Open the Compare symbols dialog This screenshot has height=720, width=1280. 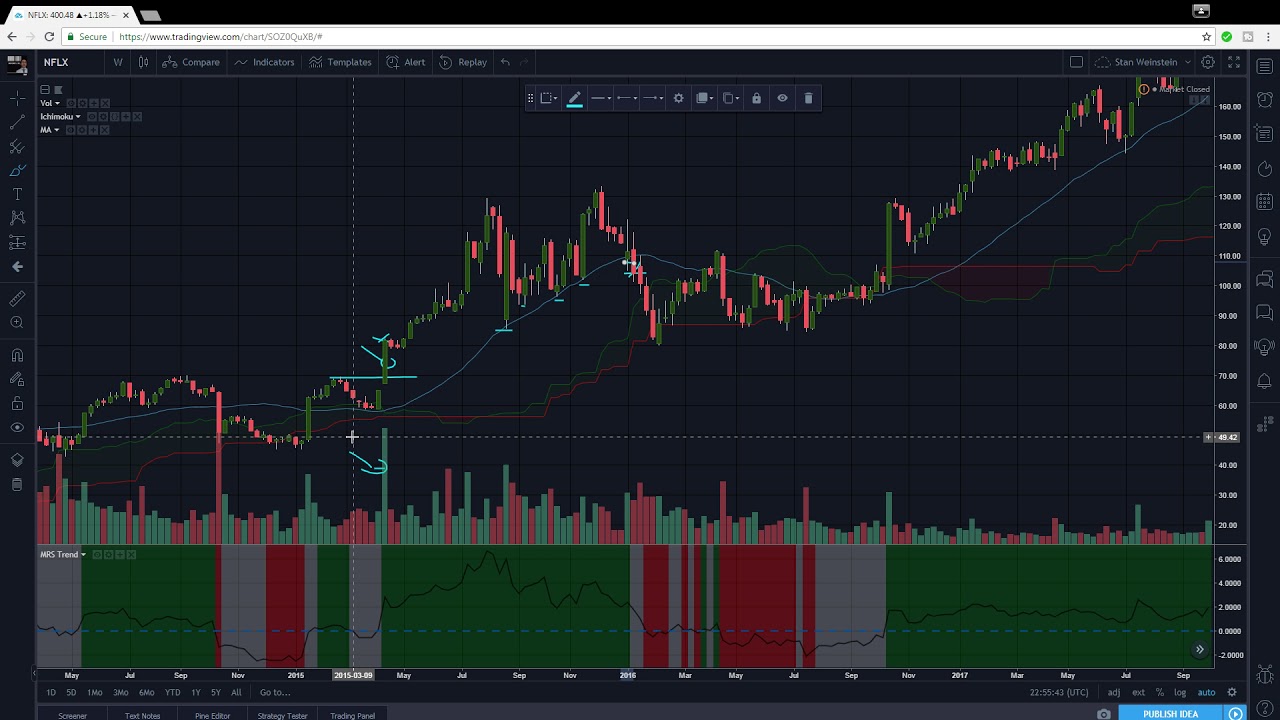tap(192, 62)
